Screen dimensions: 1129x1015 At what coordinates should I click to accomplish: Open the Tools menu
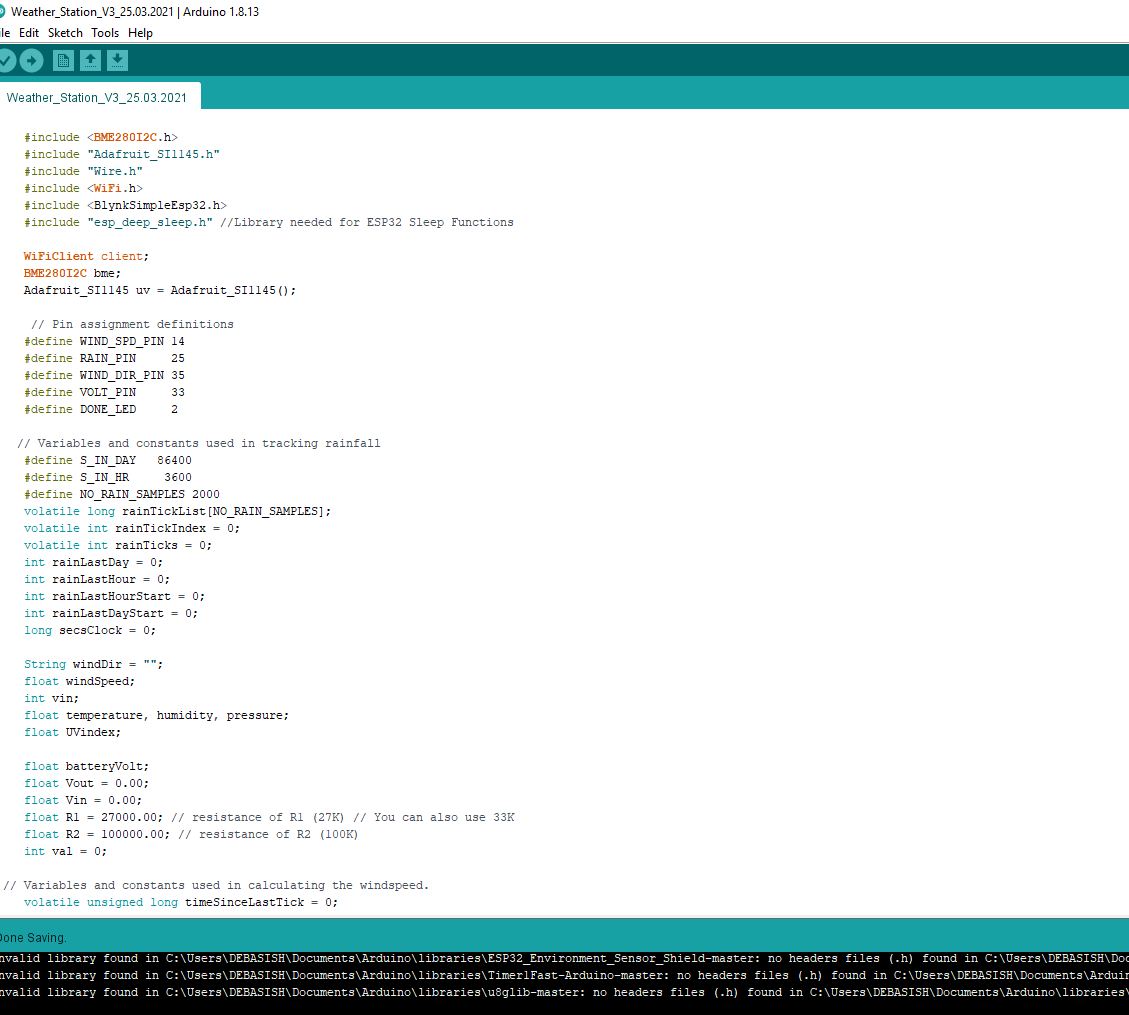105,33
